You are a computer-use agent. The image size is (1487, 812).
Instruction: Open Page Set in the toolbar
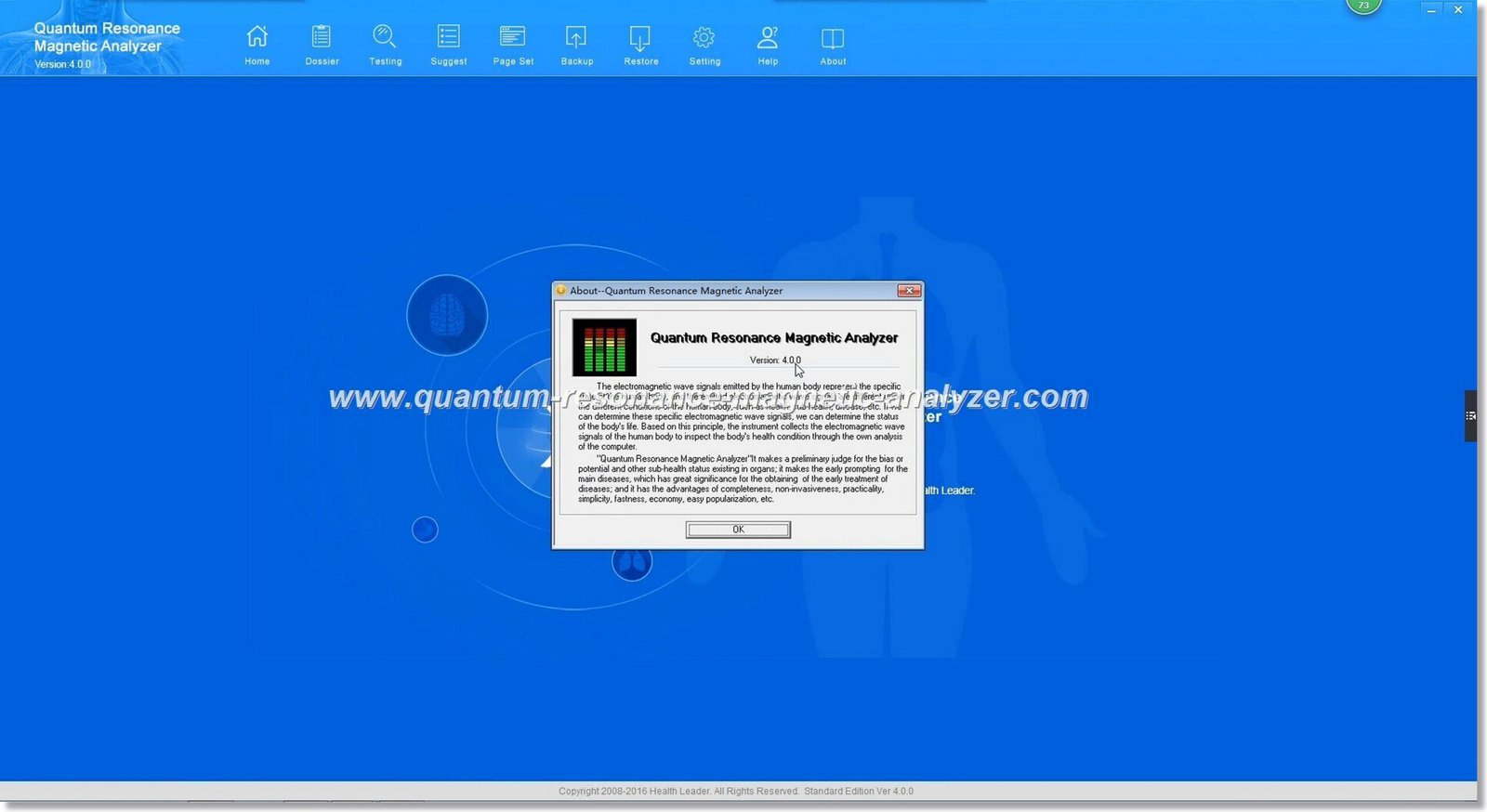click(513, 44)
